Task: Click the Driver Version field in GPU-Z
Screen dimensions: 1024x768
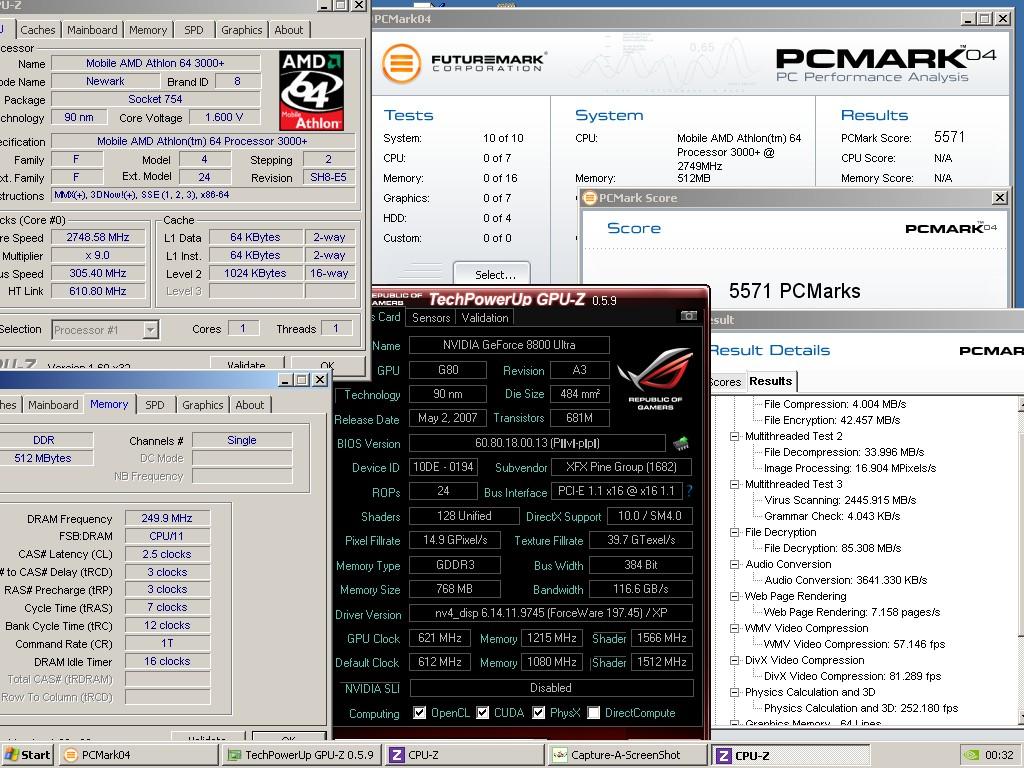Action: pos(549,613)
